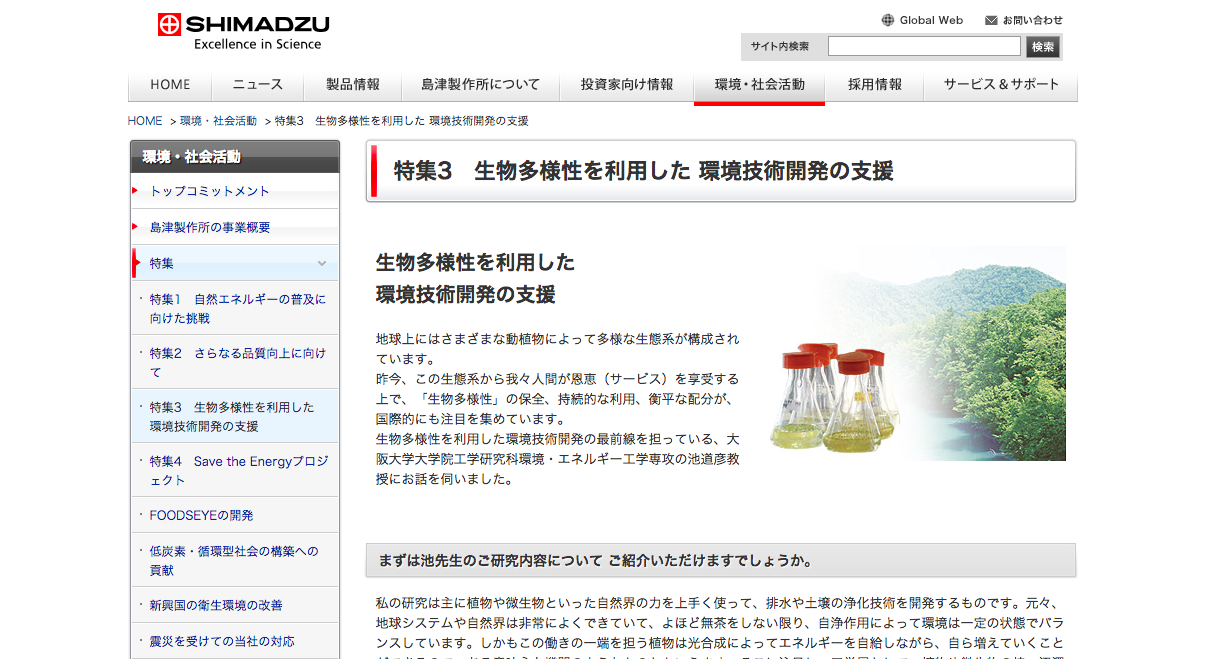Open サービス＆サポート navigation tab
Viewport: 1207px width, 659px height.
click(1001, 85)
